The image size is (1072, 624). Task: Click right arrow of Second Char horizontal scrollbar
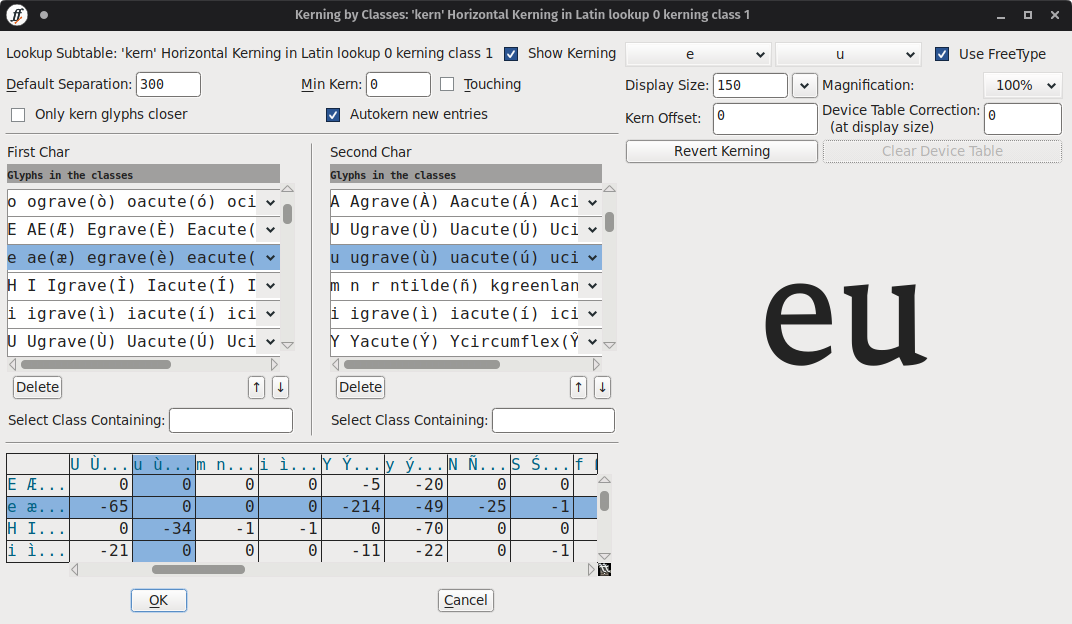tap(596, 364)
